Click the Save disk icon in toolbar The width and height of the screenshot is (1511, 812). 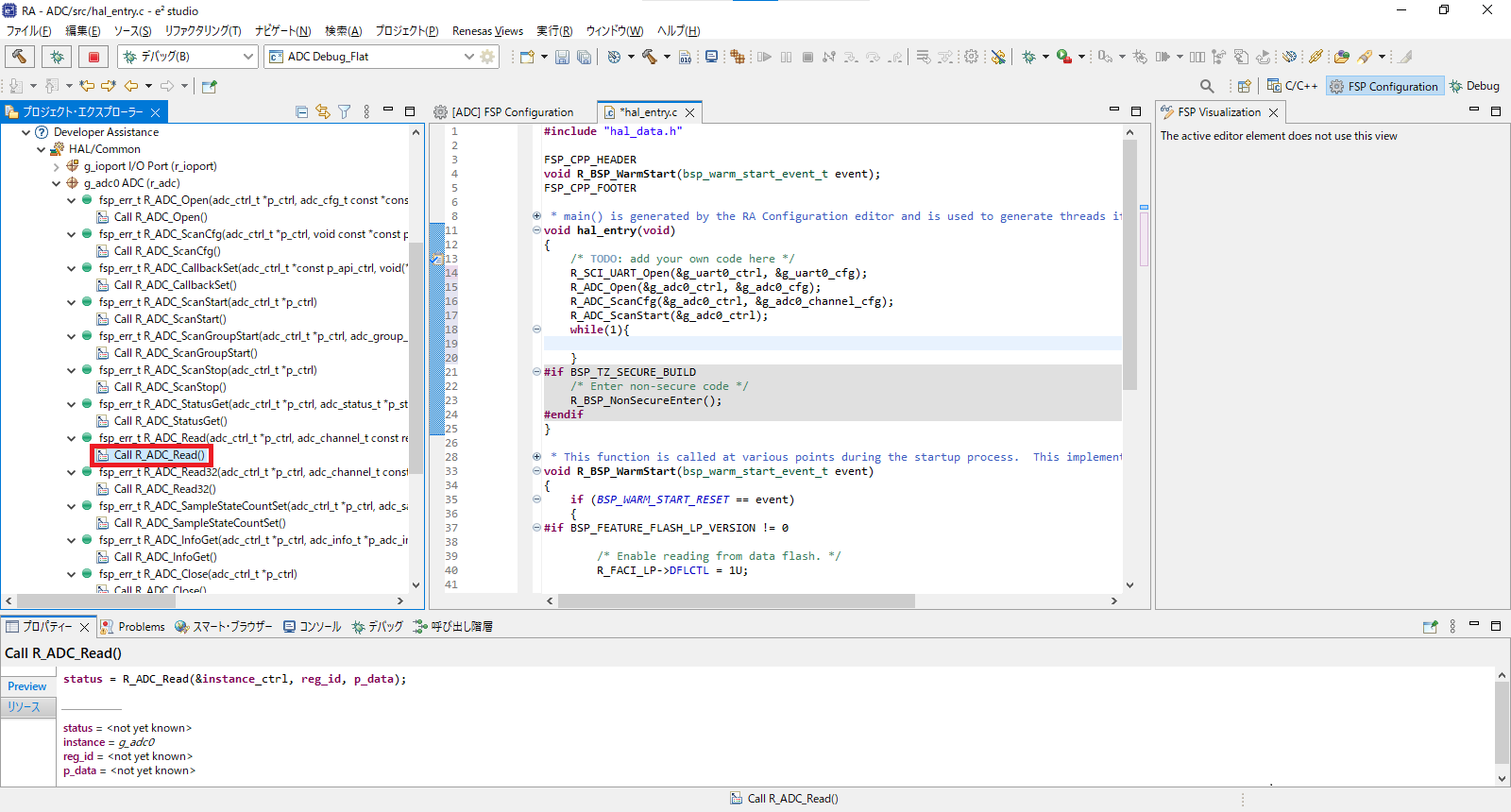point(562,57)
